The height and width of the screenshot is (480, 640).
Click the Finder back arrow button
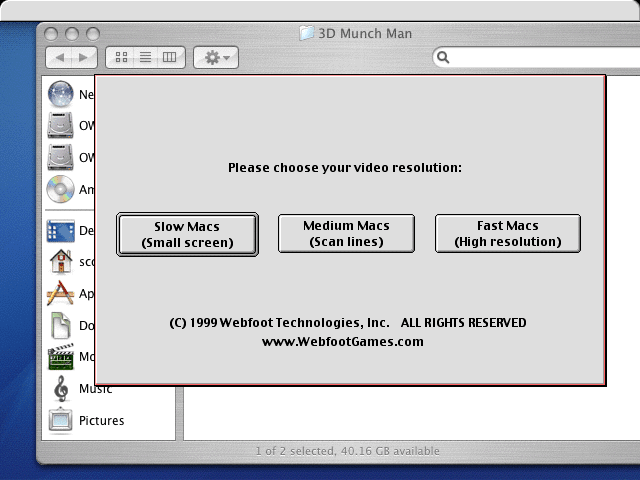coord(59,58)
